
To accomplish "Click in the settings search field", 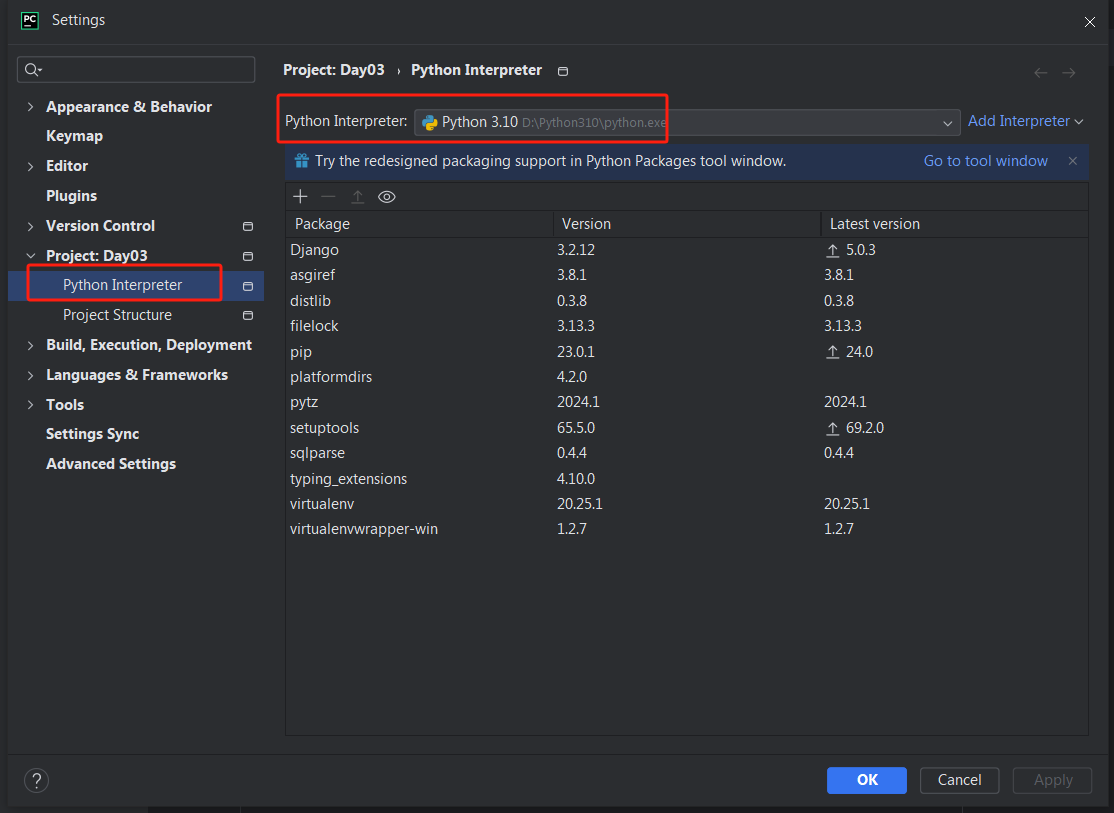I will [x=136, y=70].
